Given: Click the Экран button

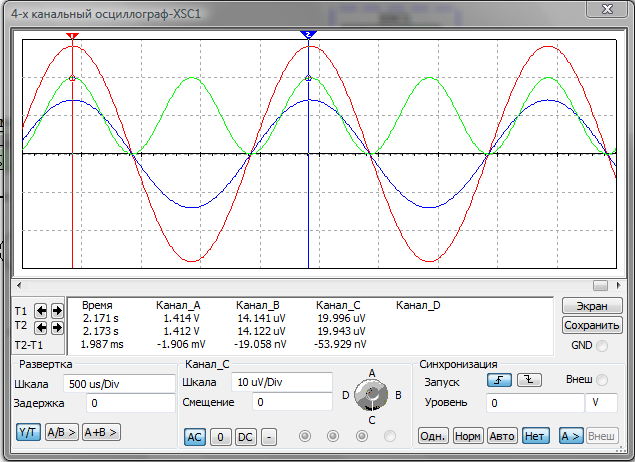Looking at the screenshot, I should pyautogui.click(x=592, y=306).
